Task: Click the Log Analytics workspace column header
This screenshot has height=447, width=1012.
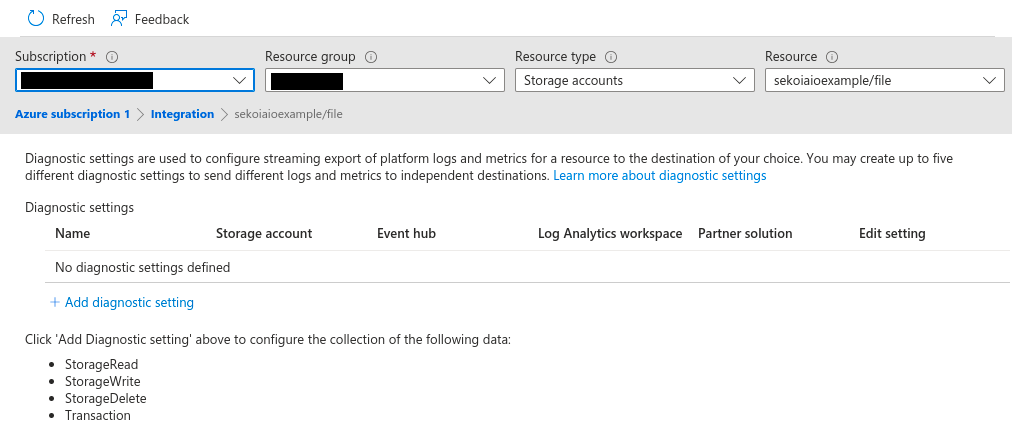Action: point(609,233)
